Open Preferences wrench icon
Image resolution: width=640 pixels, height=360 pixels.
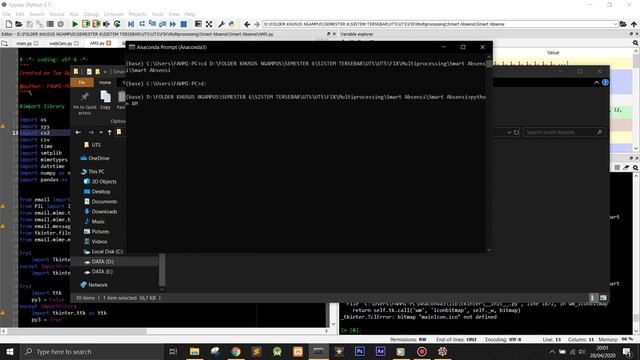coord(222,24)
